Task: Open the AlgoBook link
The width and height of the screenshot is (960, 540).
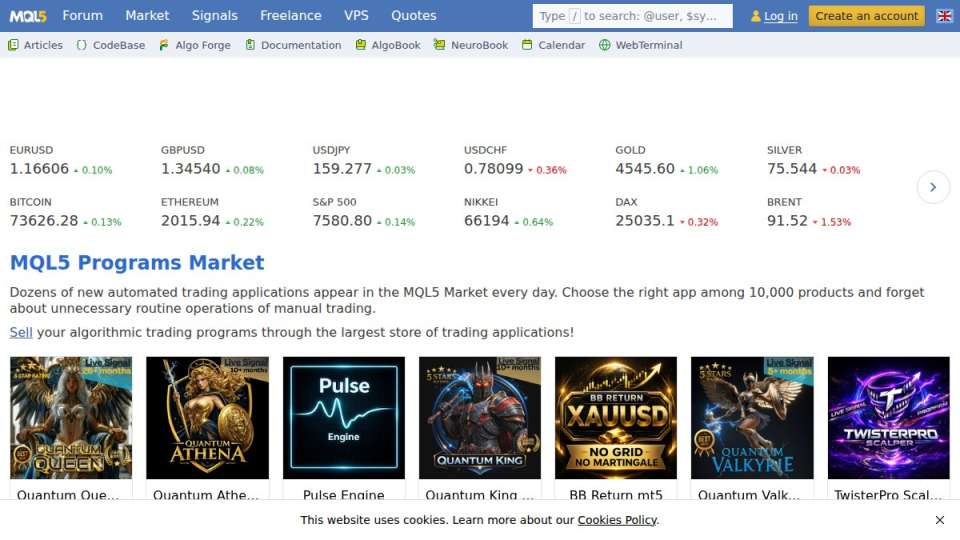Action: 396,45
